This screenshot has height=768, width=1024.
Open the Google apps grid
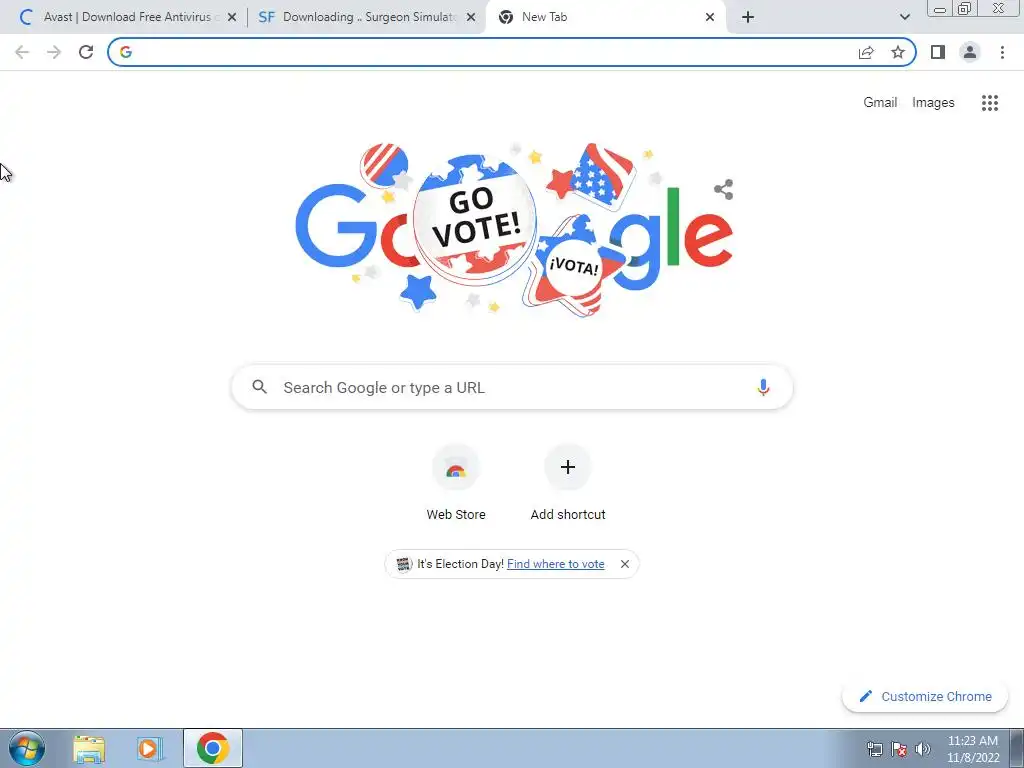click(x=990, y=103)
